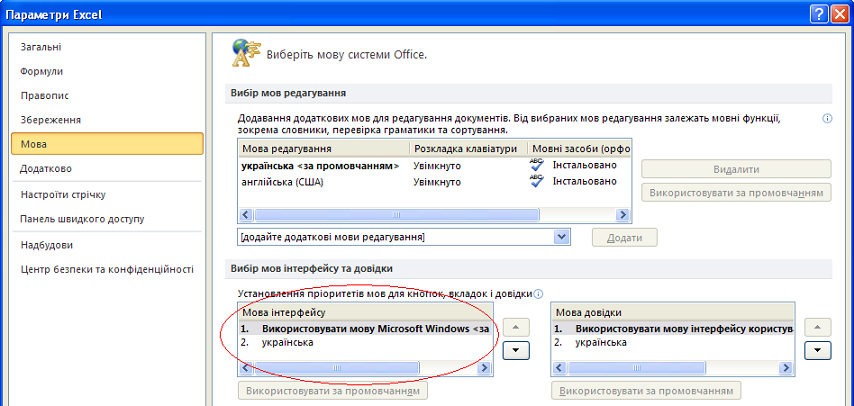Click the Розкладка клавіатури column header
This screenshot has width=854, height=406.
coord(465,148)
